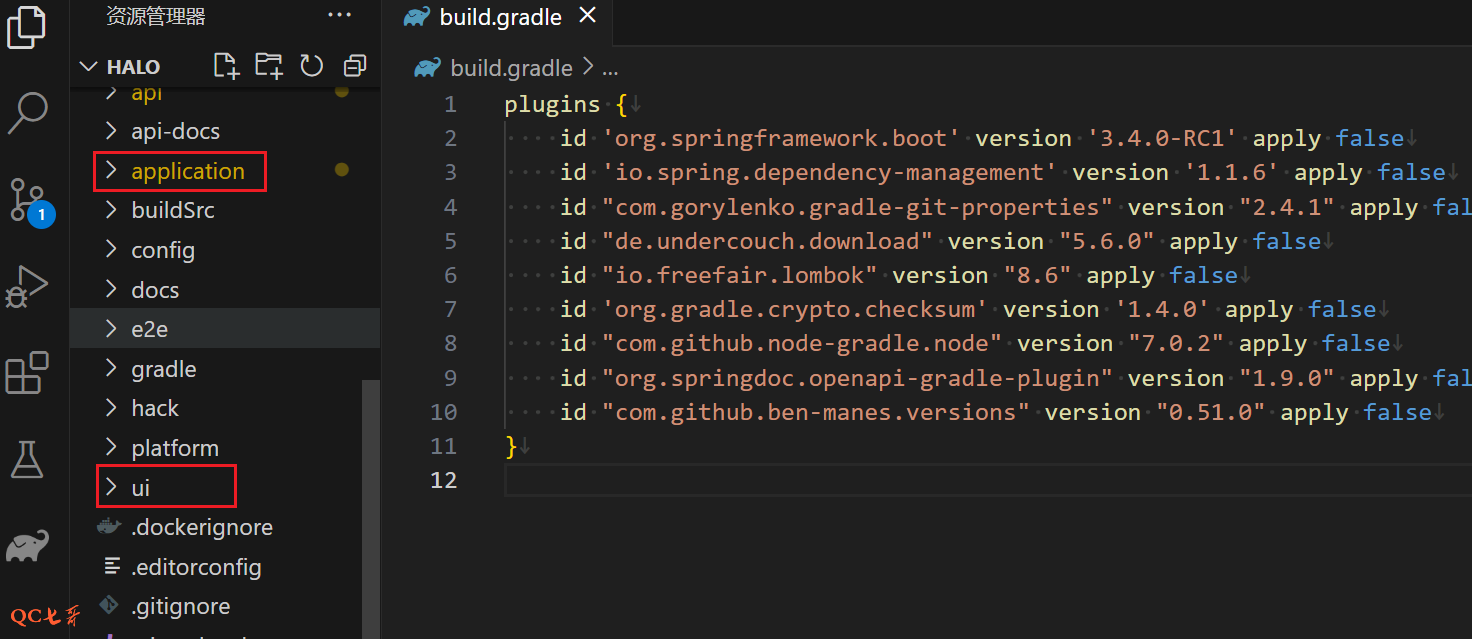
Task: Open the Explorer view in activity bar
Action: 27,26
